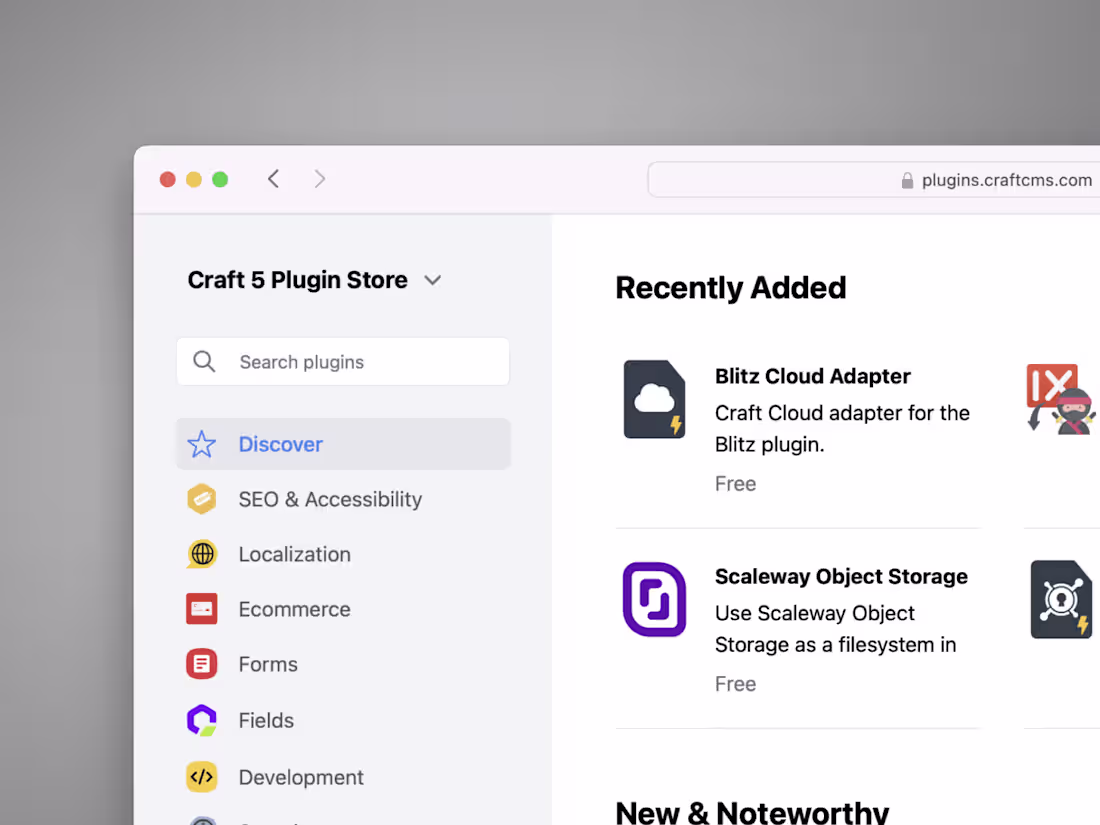This screenshot has height=825, width=1100.
Task: Open the SEO & Accessibility category
Action: pyautogui.click(x=329, y=499)
